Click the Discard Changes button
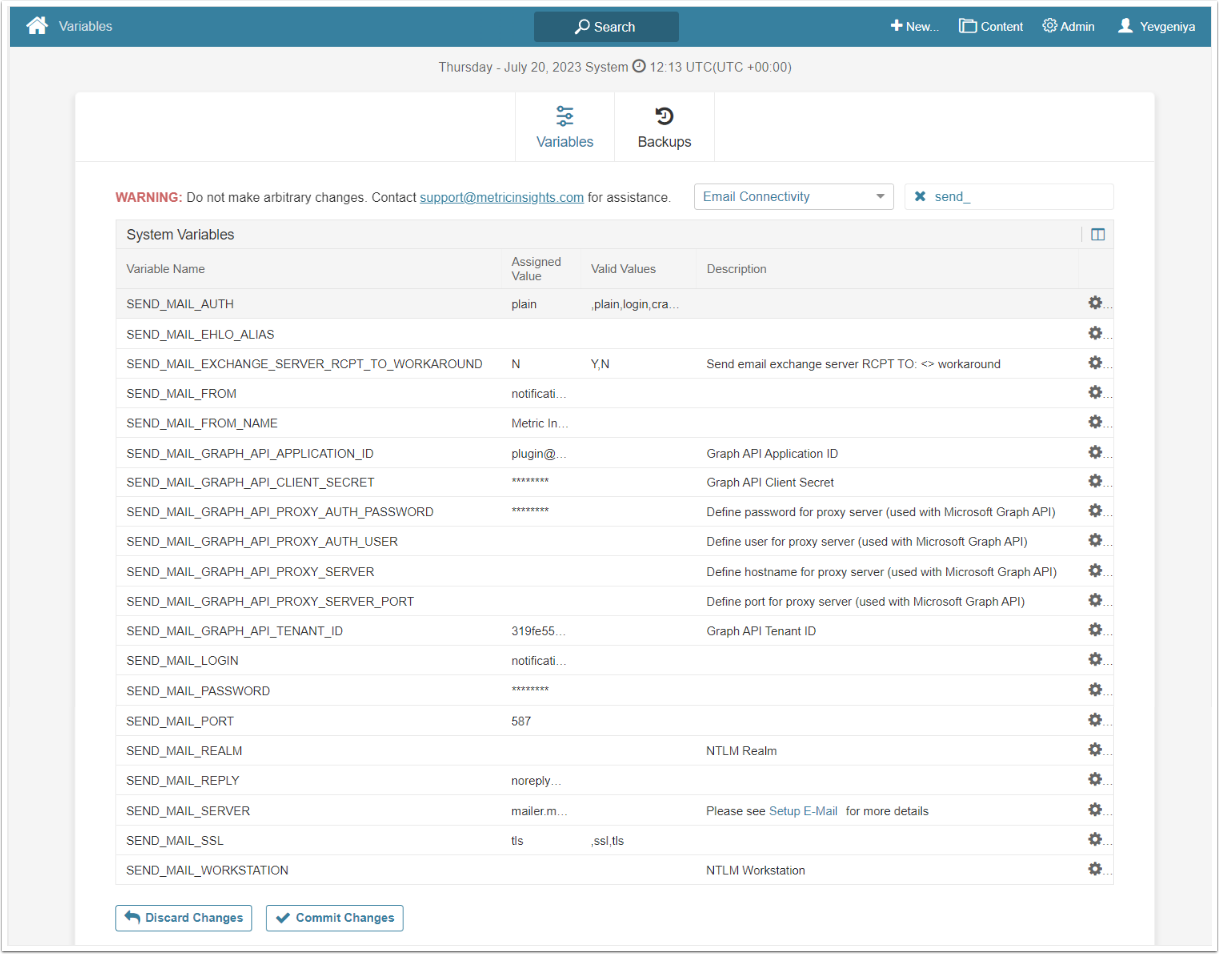 click(x=183, y=918)
